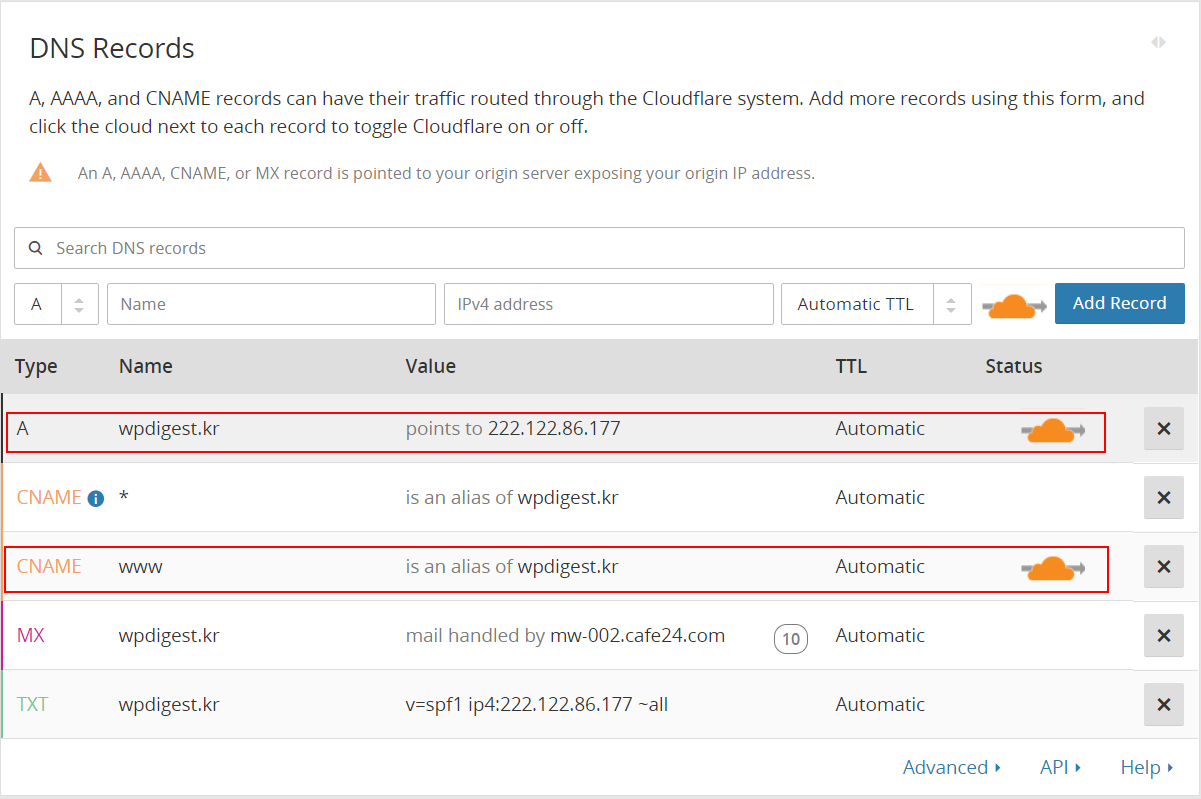Click the Add Record button
The width and height of the screenshot is (1201, 799).
1120,303
